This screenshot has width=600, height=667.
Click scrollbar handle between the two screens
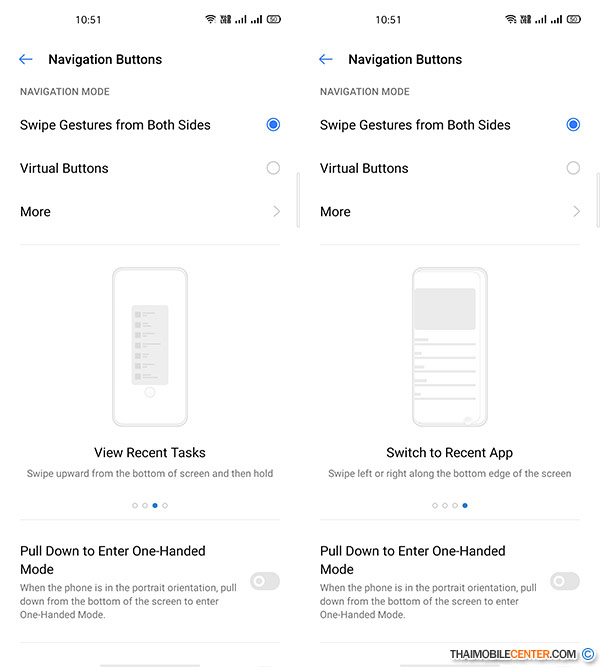(298, 200)
